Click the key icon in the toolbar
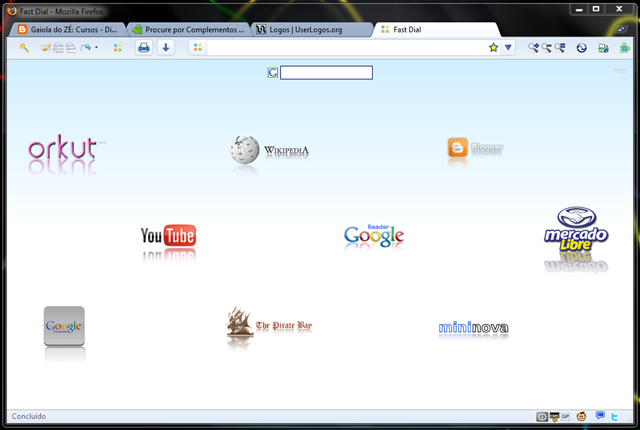Image resolution: width=640 pixels, height=430 pixels. (x=24, y=48)
